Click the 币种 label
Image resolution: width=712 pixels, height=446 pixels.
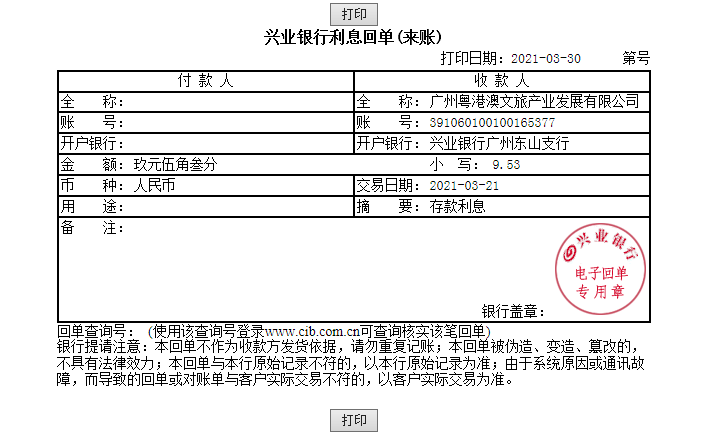(92, 185)
